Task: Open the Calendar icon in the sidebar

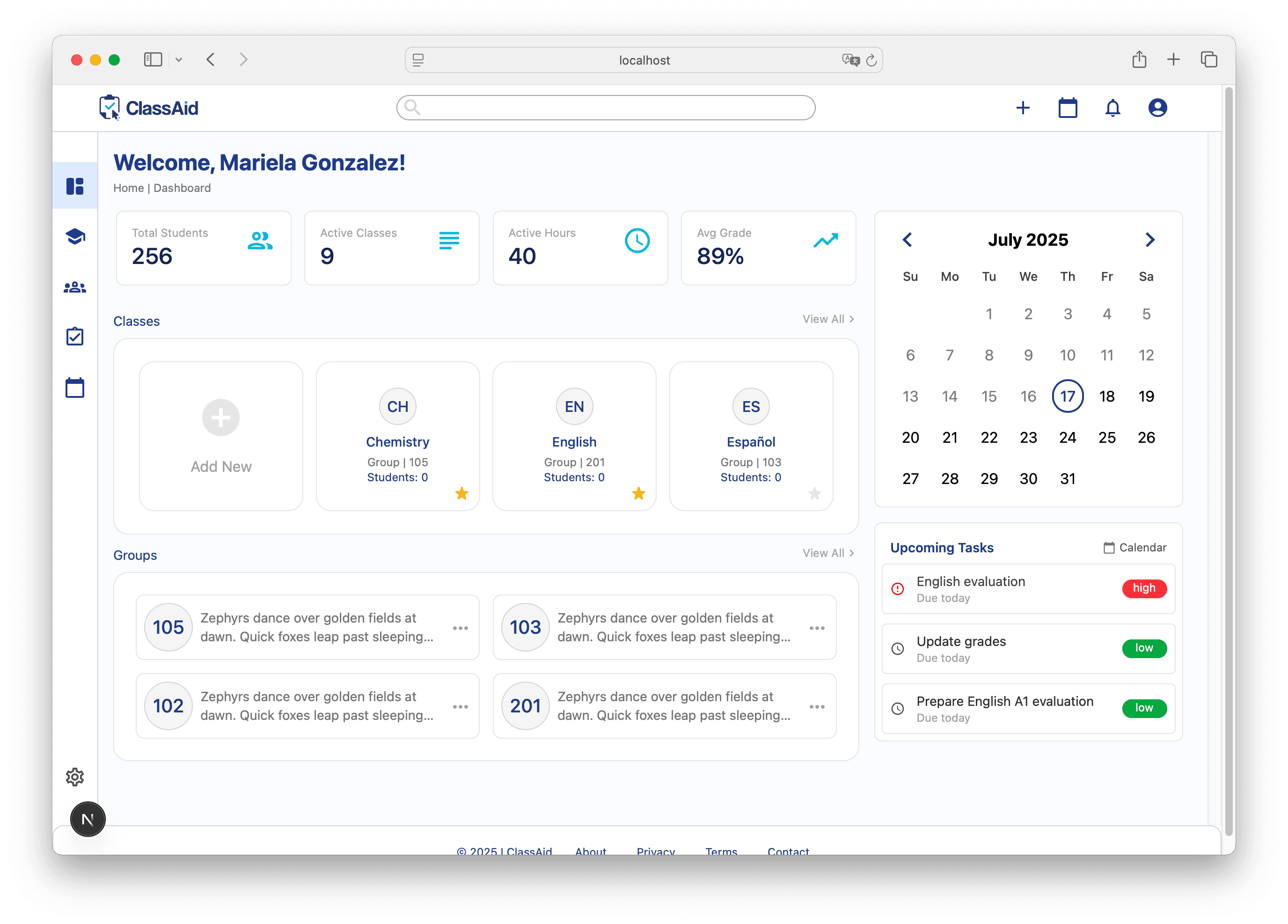Action: pyautogui.click(x=74, y=386)
